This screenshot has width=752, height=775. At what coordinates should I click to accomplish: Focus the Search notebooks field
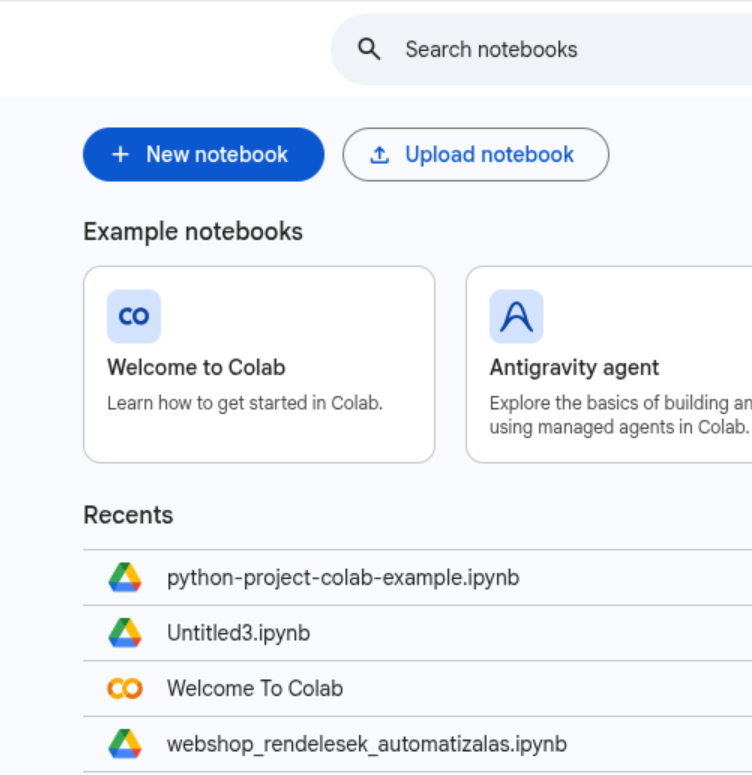click(541, 49)
